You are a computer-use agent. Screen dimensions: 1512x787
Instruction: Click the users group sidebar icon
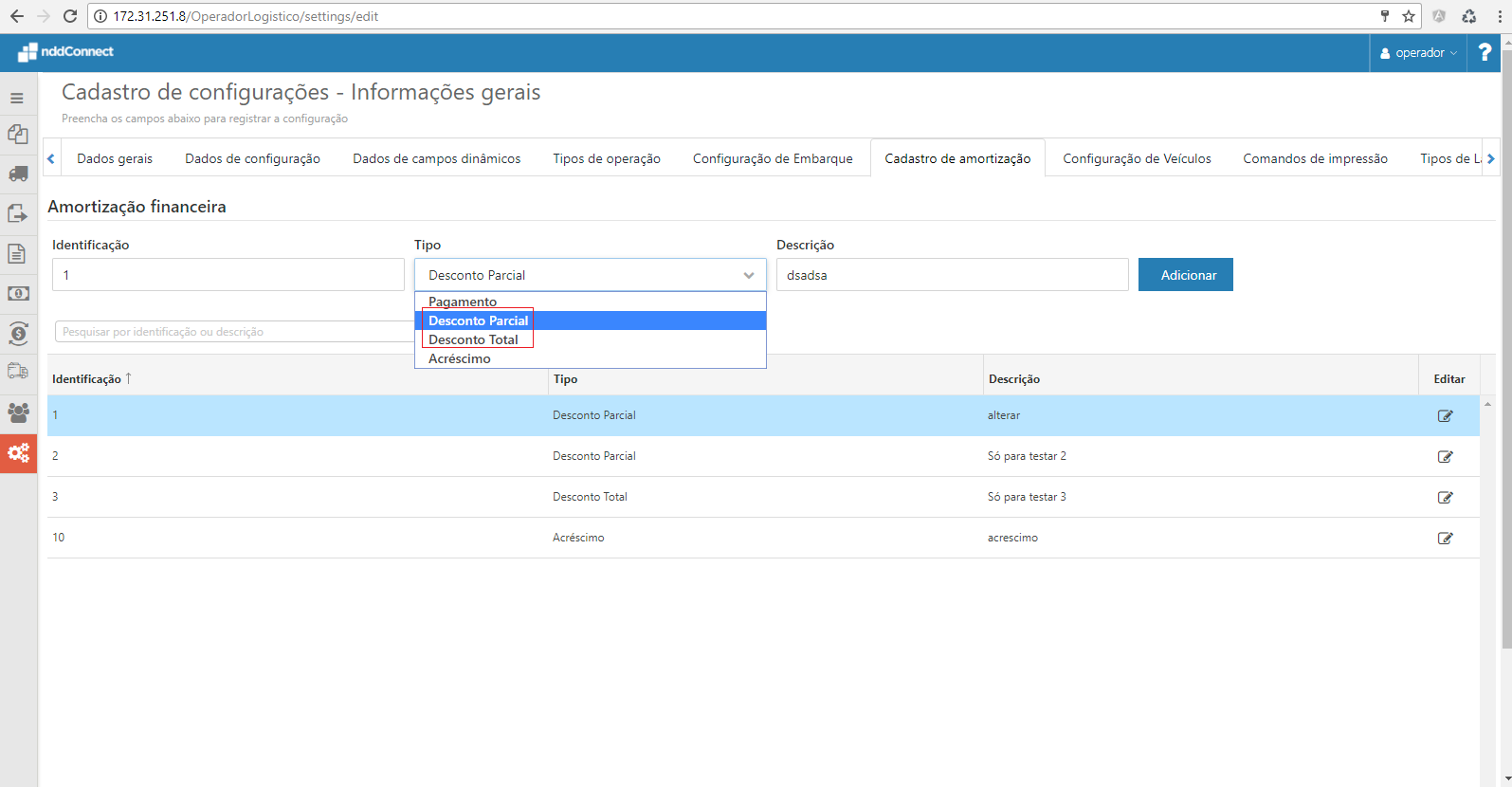18,412
